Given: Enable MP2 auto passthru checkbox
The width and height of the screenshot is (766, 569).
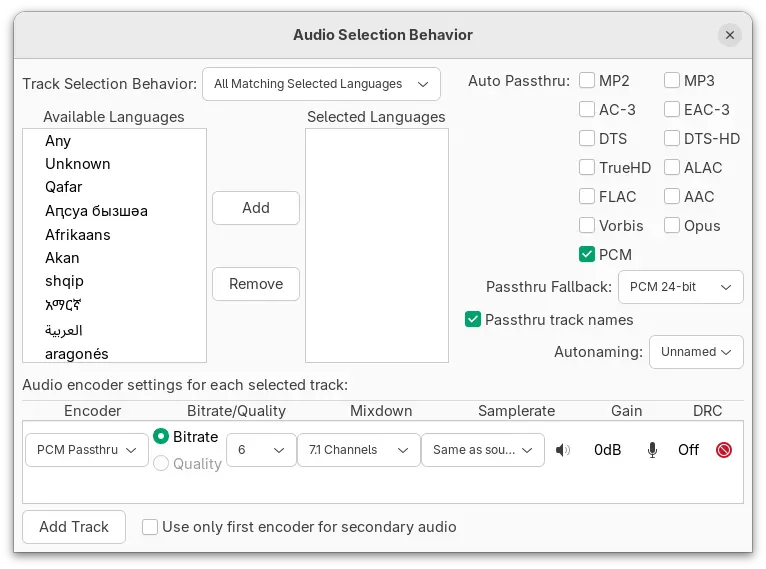Looking at the screenshot, I should click(x=588, y=81).
